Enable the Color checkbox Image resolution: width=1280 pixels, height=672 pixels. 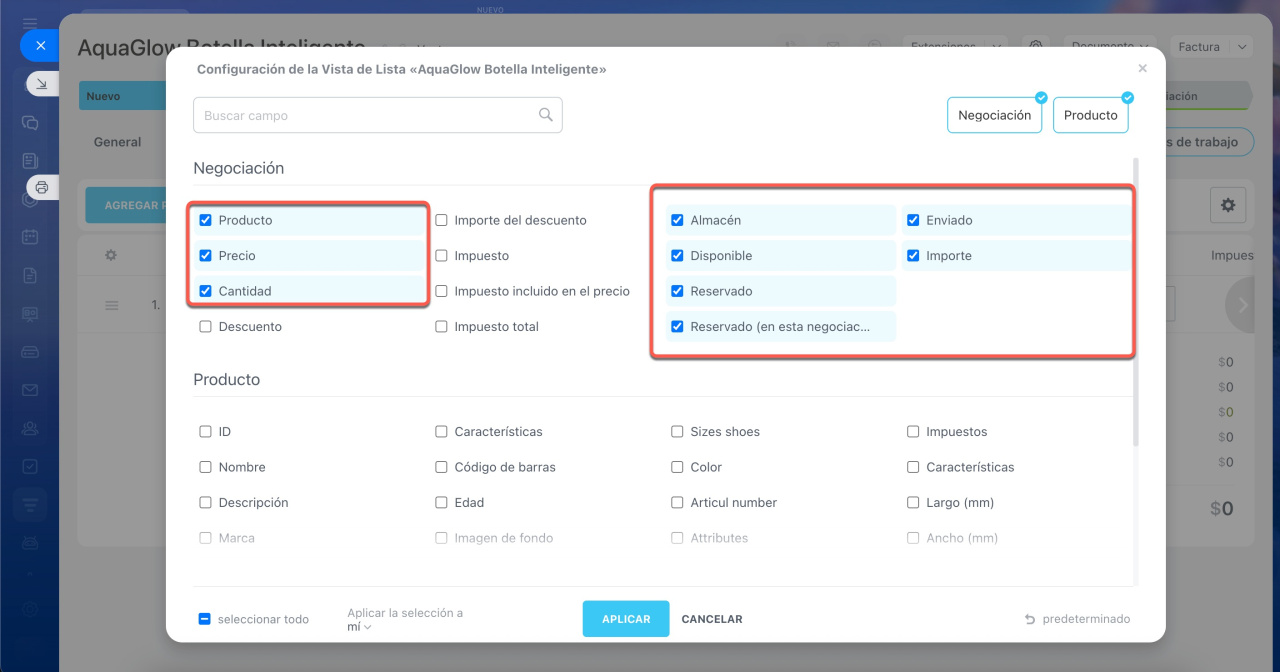point(677,467)
